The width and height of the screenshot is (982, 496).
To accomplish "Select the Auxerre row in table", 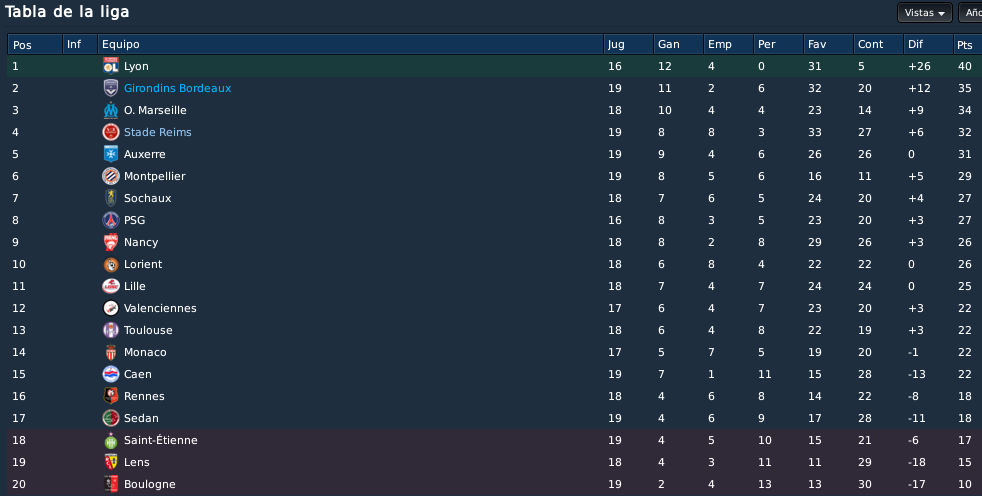I will pyautogui.click(x=494, y=154).
